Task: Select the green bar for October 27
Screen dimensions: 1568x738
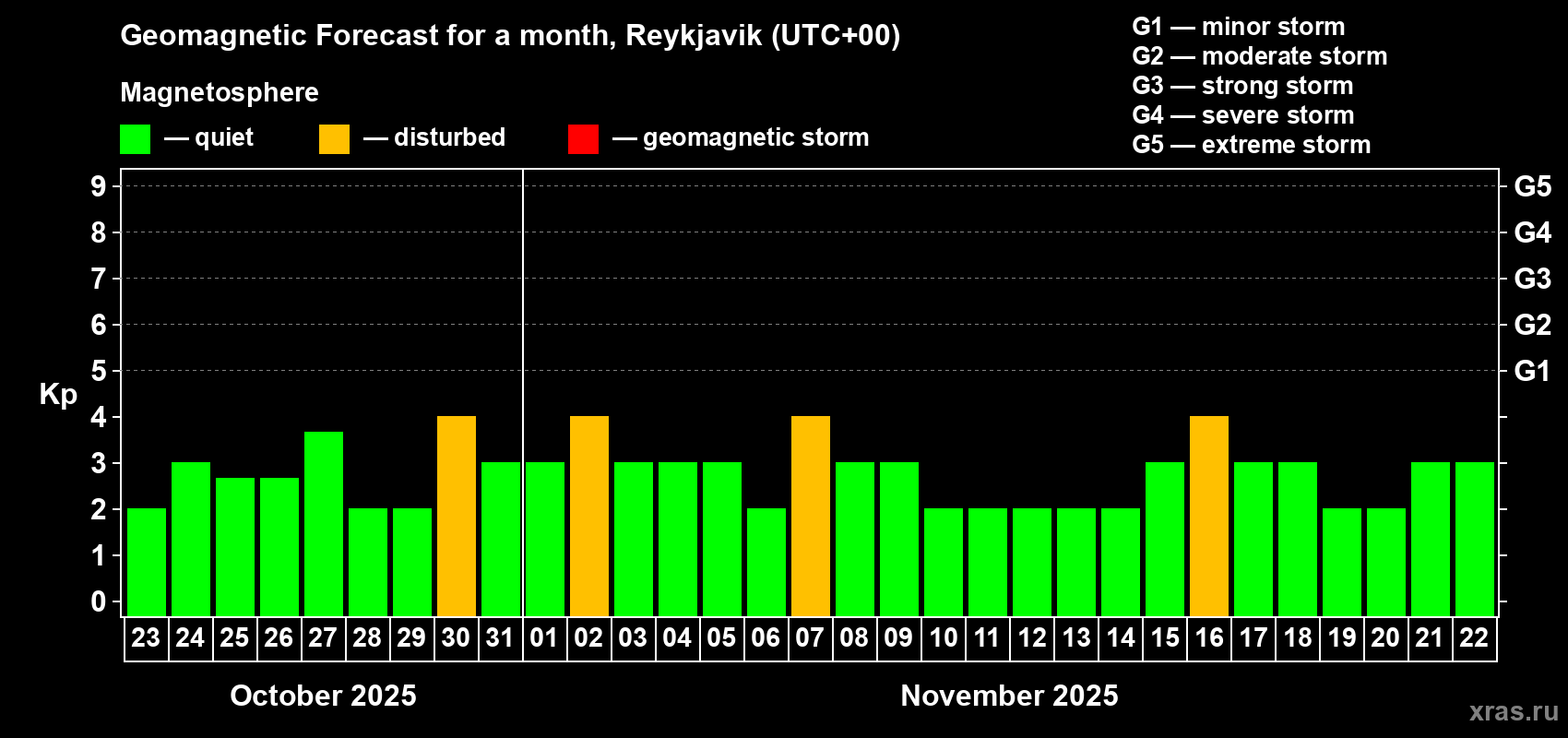Action: point(324,523)
